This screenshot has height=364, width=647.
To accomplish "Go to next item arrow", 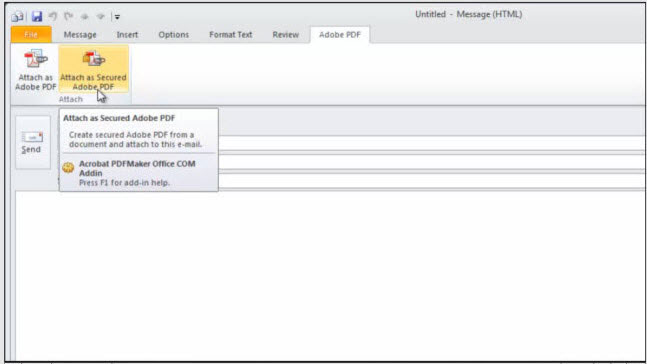I will (100, 17).
